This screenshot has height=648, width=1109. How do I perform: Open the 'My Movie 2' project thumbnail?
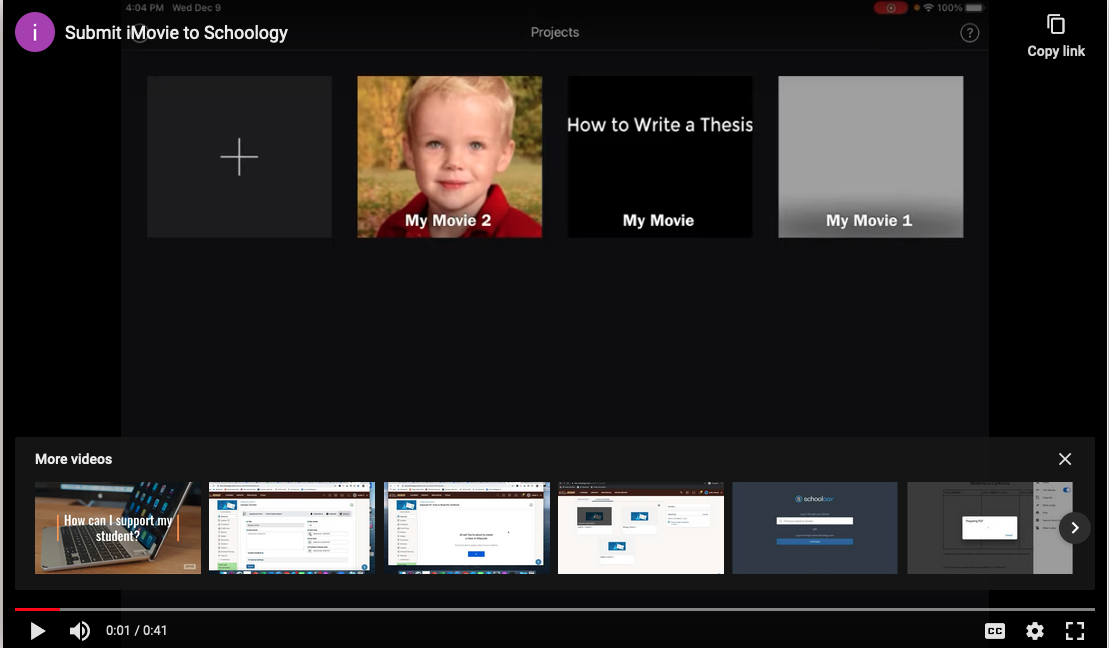(449, 156)
